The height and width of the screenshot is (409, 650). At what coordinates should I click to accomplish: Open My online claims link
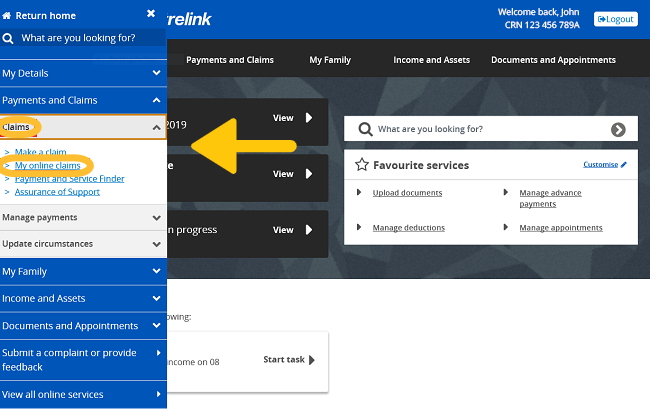click(47, 165)
